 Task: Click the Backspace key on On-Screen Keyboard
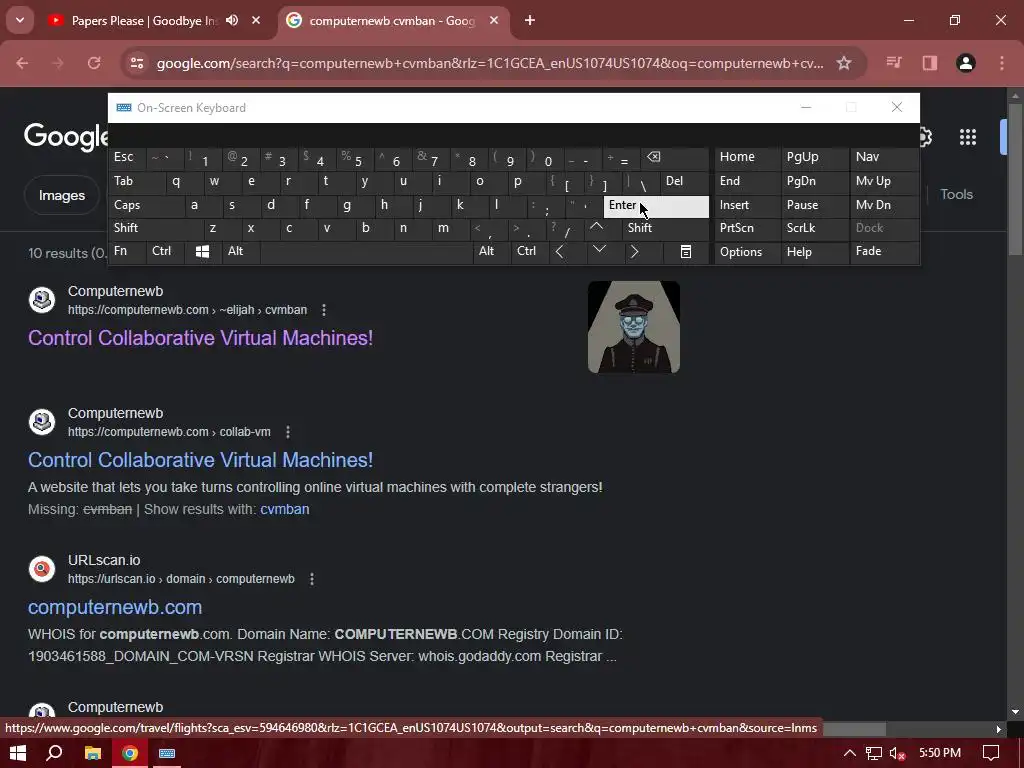pyautogui.click(x=675, y=158)
